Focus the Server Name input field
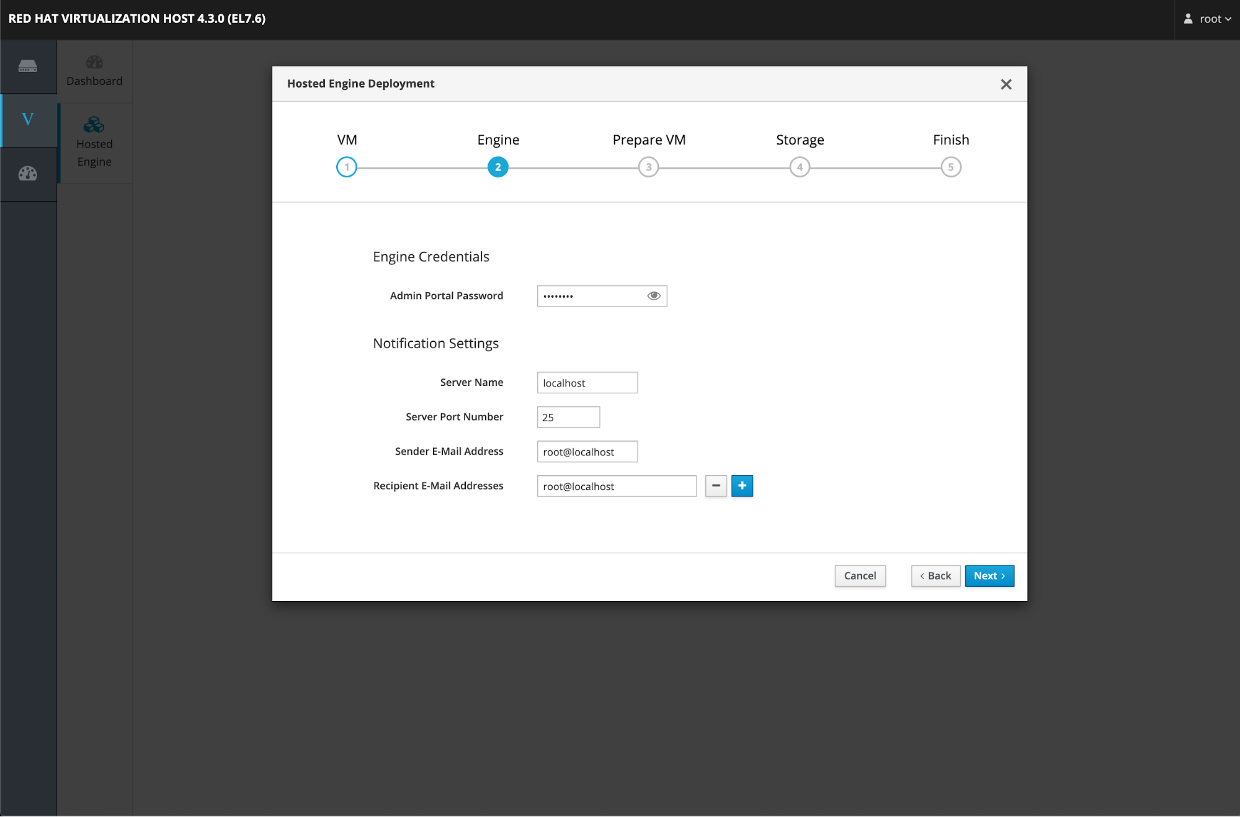Viewport: 1240px width, 817px height. [x=587, y=383]
